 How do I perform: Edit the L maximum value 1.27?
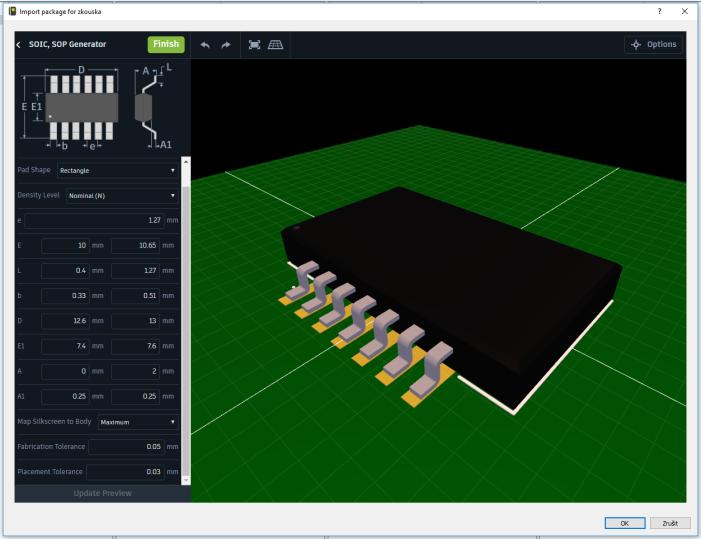tap(135, 270)
